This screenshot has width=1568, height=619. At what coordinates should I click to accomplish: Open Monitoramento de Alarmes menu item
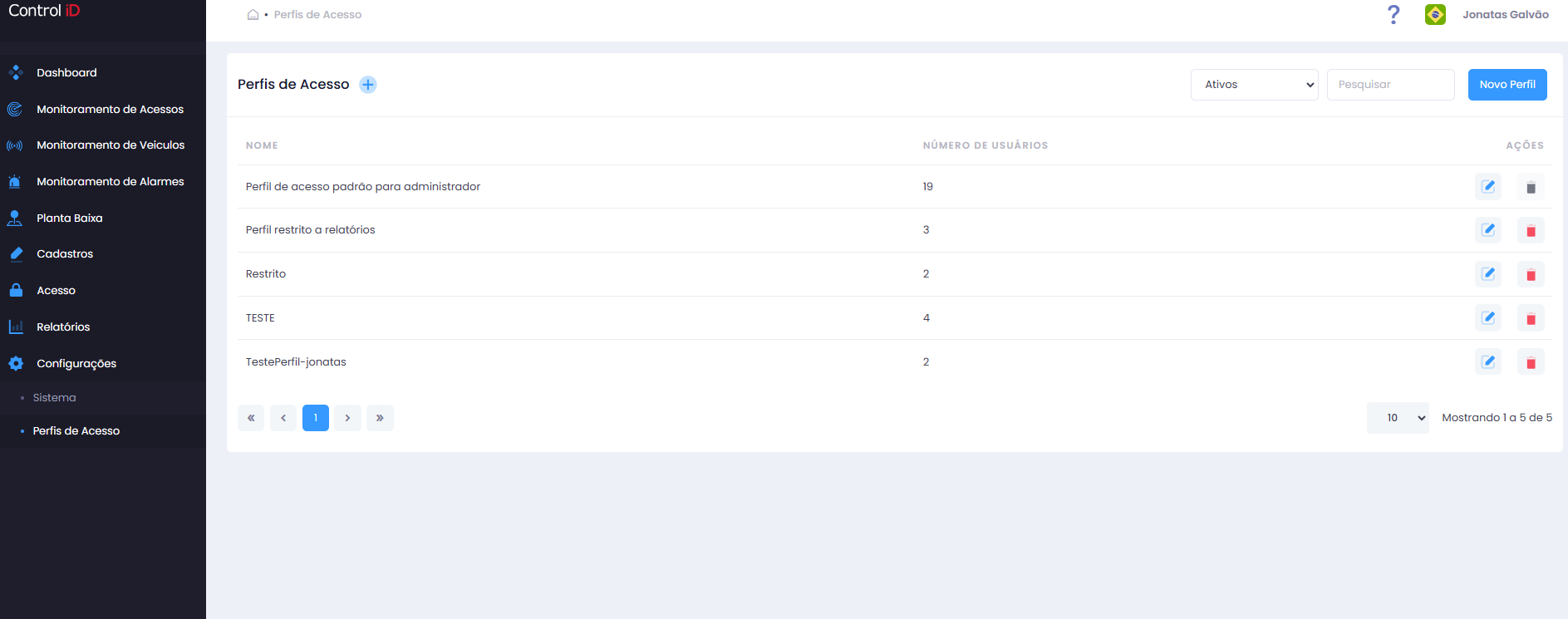(111, 181)
